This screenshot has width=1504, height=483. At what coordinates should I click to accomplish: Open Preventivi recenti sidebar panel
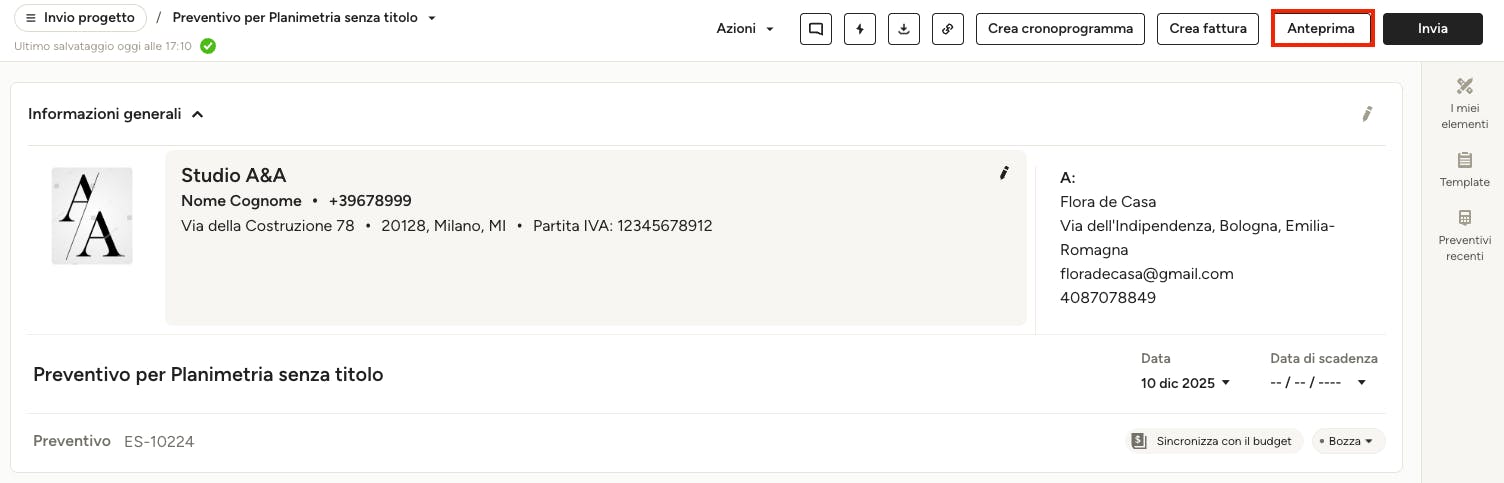tap(1465, 235)
